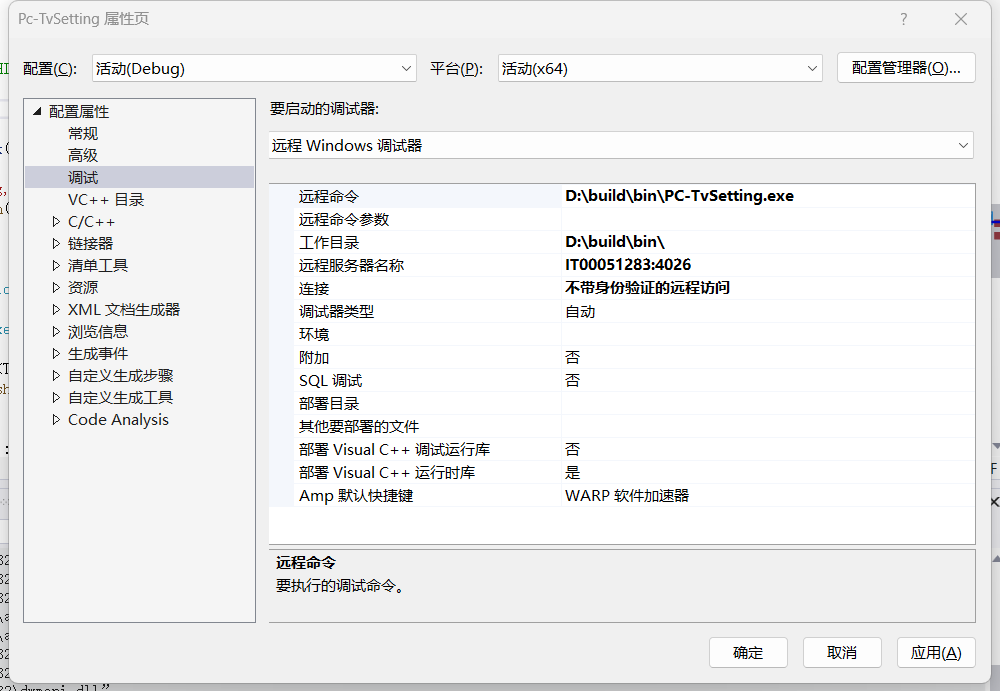1000x691 pixels.
Task: Select Code Analysis tree item
Action: pos(118,420)
